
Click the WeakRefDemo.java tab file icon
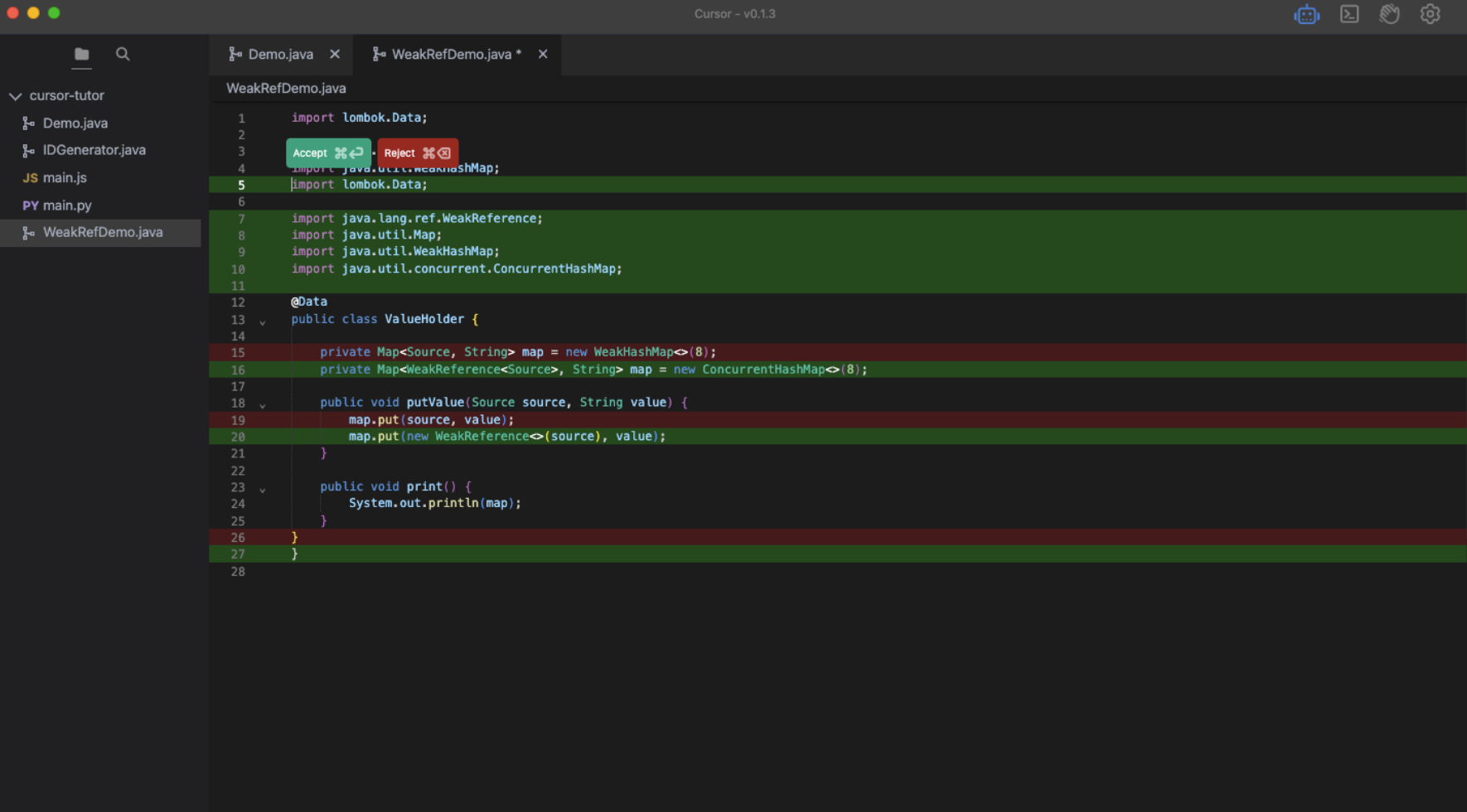click(x=379, y=54)
